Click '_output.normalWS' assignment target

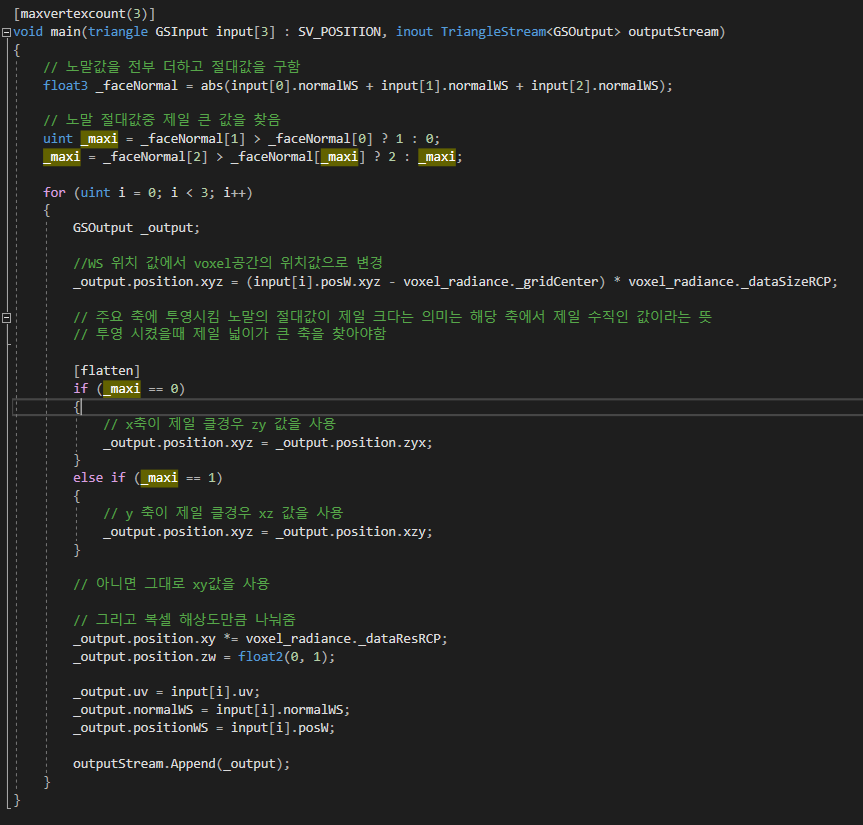[x=133, y=710]
